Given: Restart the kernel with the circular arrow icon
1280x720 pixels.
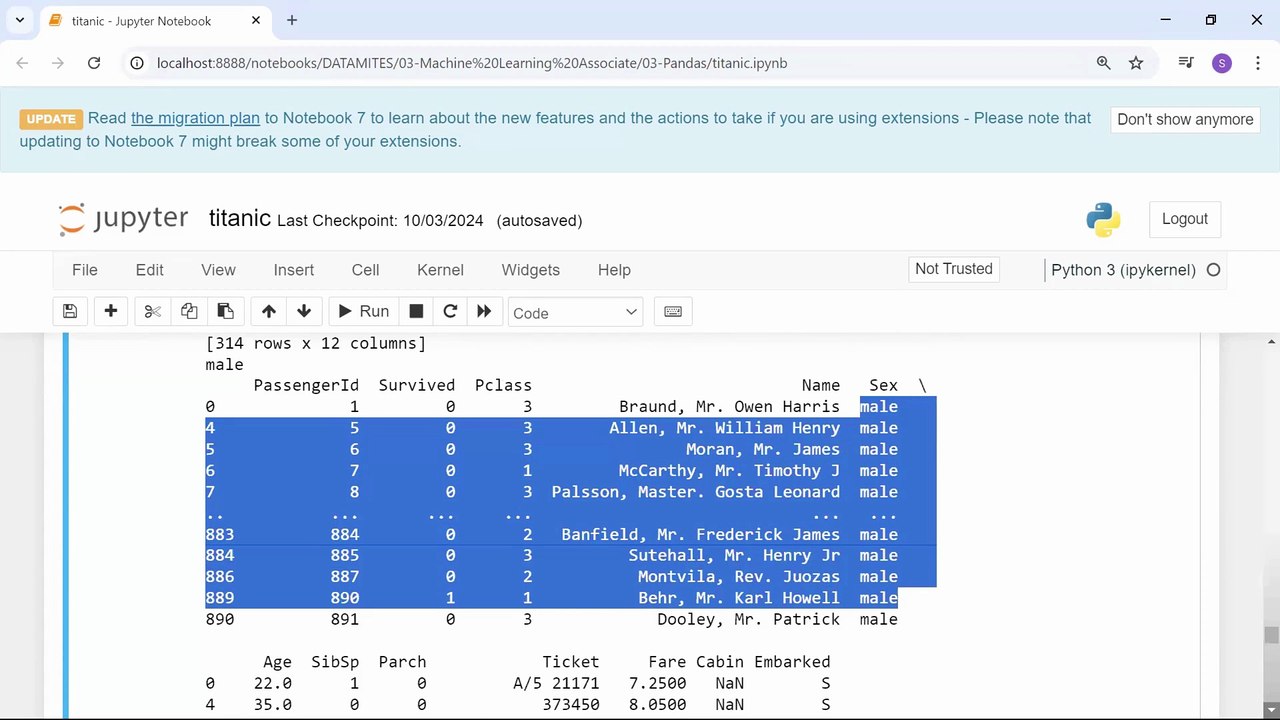Looking at the screenshot, I should (x=450, y=312).
